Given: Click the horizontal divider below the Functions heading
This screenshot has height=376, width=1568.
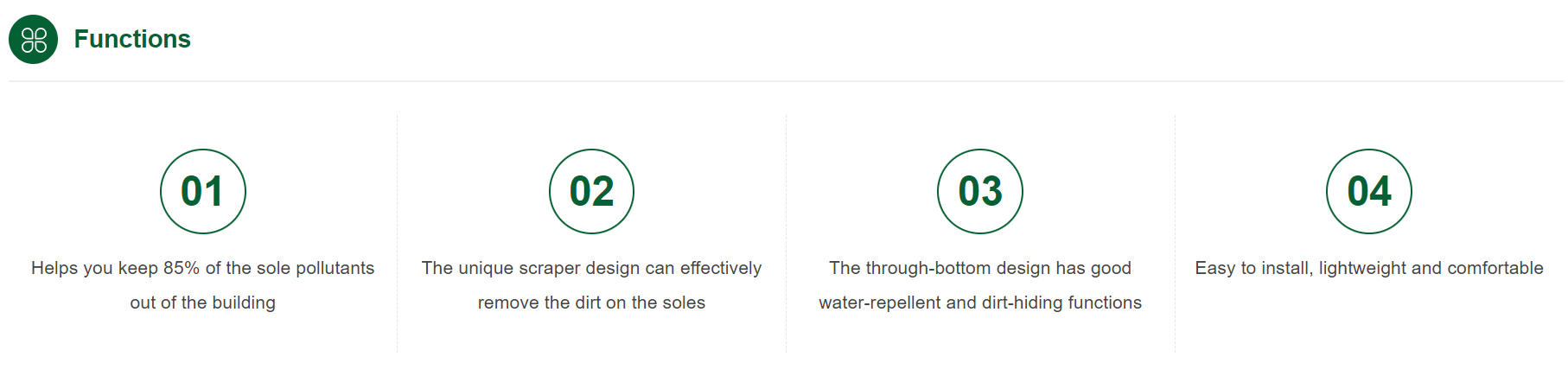Looking at the screenshot, I should [786, 81].
